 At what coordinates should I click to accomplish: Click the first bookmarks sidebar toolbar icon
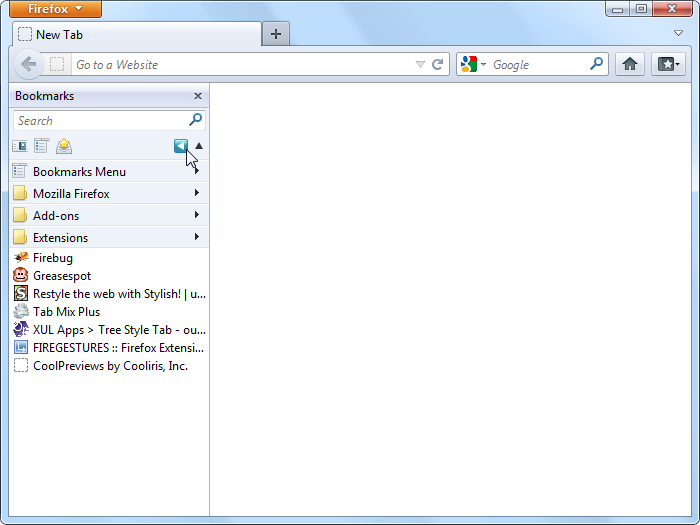coord(19,146)
